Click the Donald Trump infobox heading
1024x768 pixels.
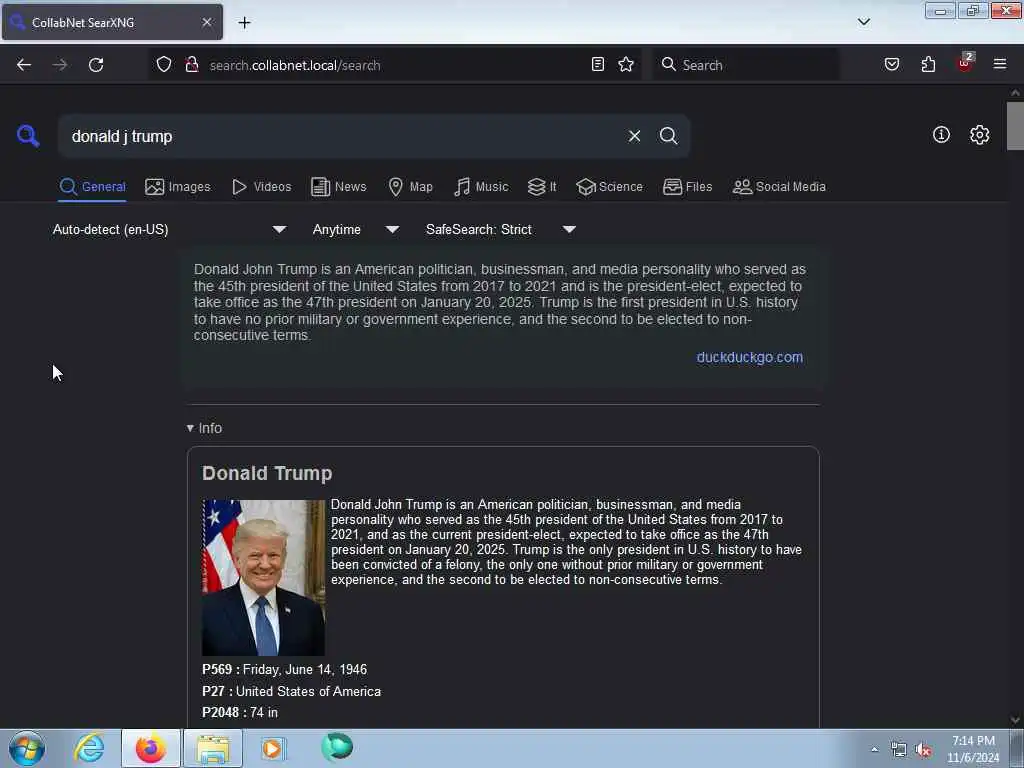[x=267, y=473]
